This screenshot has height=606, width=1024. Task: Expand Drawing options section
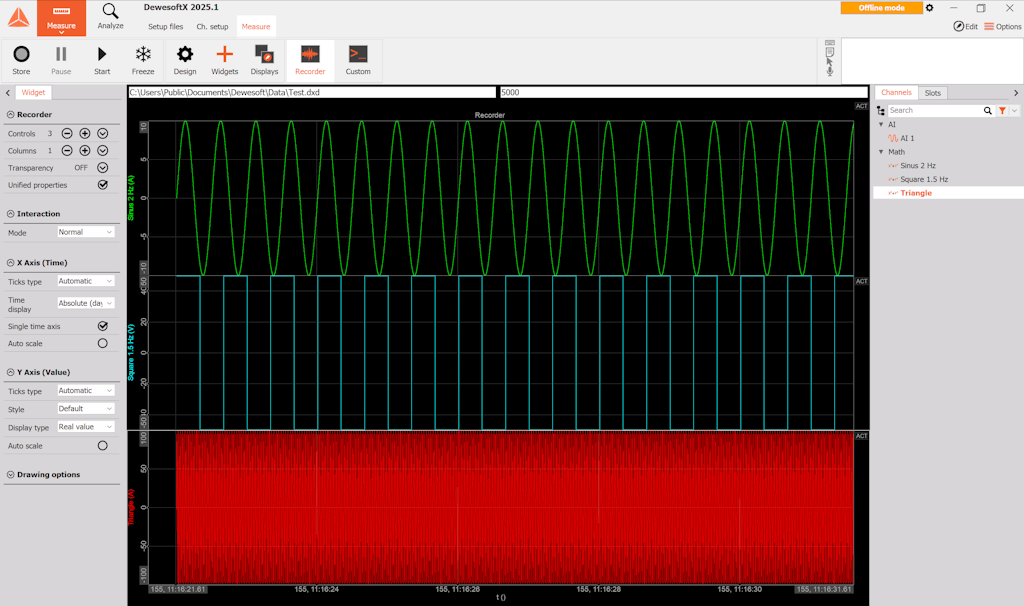click(x=10, y=475)
